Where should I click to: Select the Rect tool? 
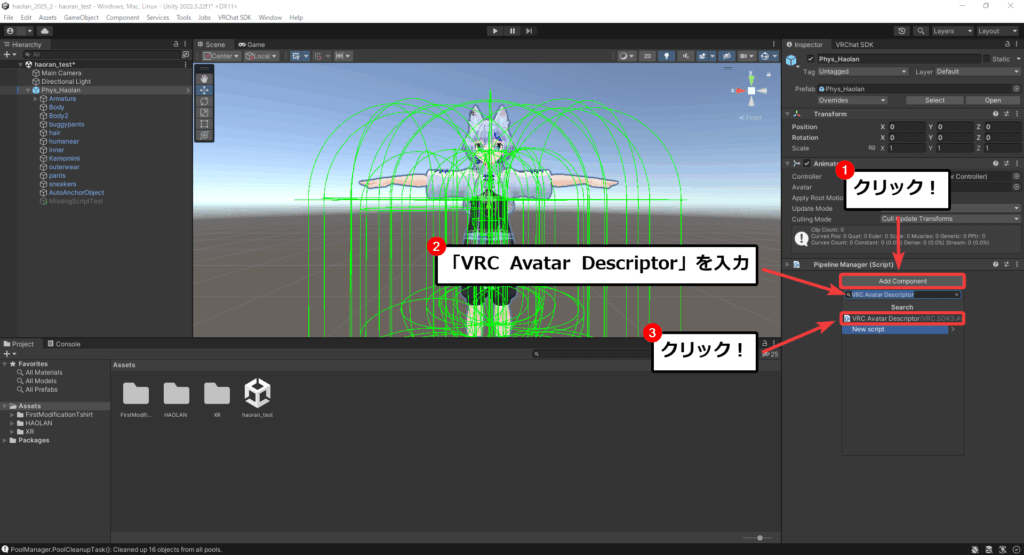[204, 123]
